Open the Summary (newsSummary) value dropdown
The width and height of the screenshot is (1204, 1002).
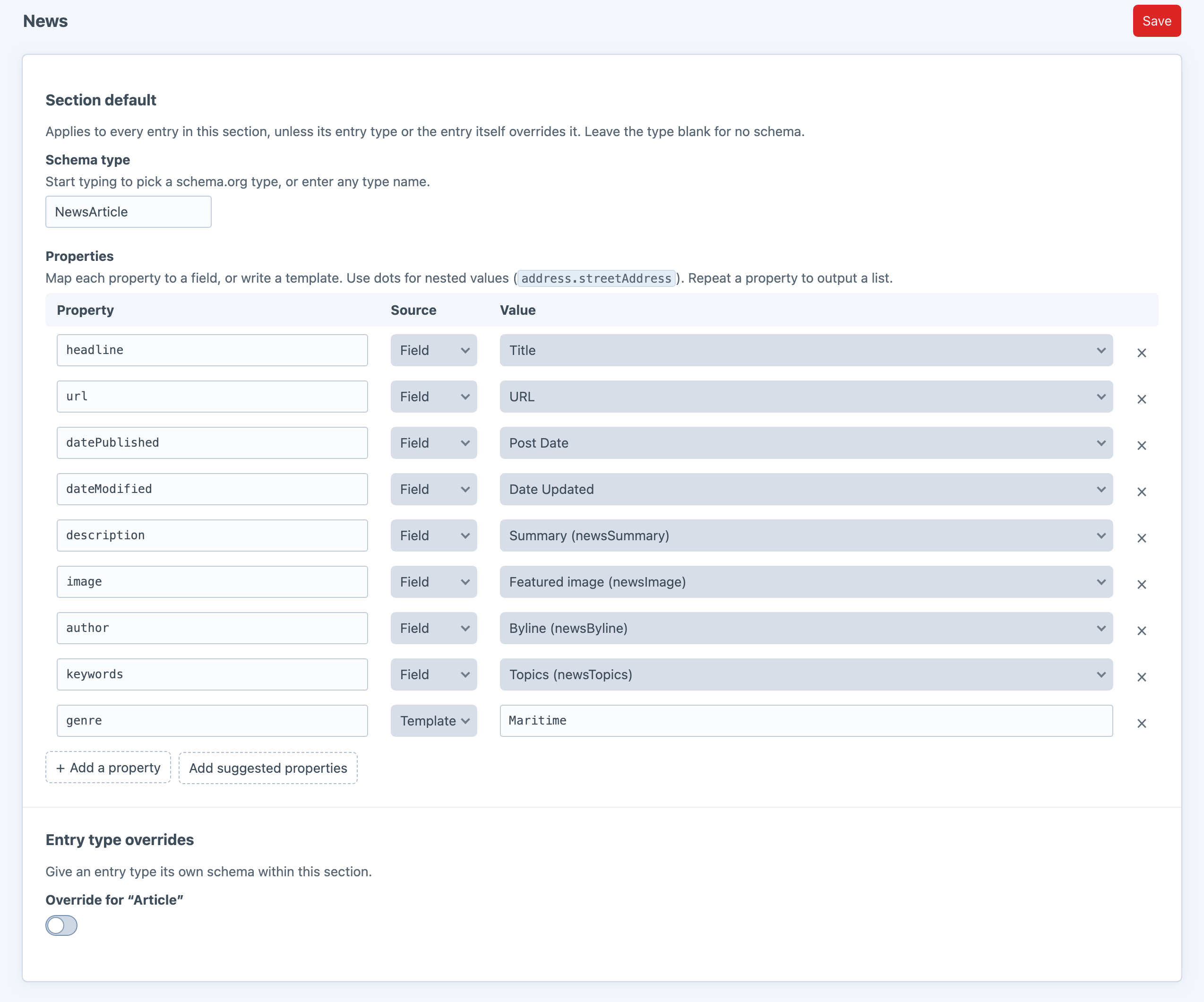pyautogui.click(x=806, y=536)
